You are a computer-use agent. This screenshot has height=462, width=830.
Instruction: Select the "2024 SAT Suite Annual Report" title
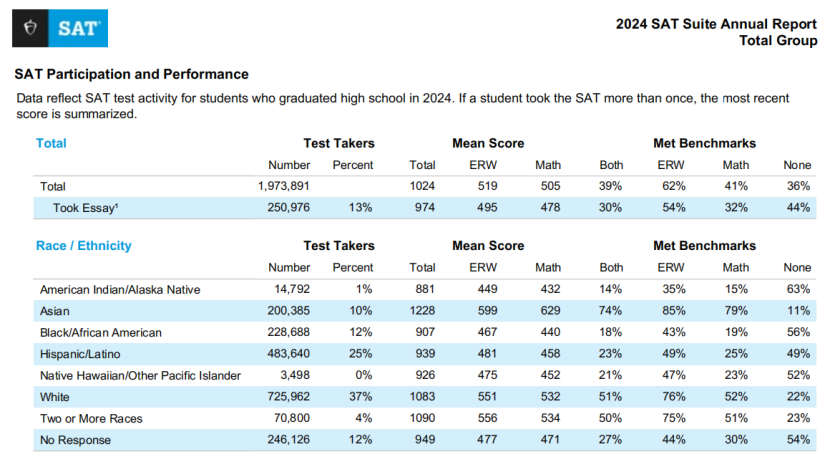(716, 23)
